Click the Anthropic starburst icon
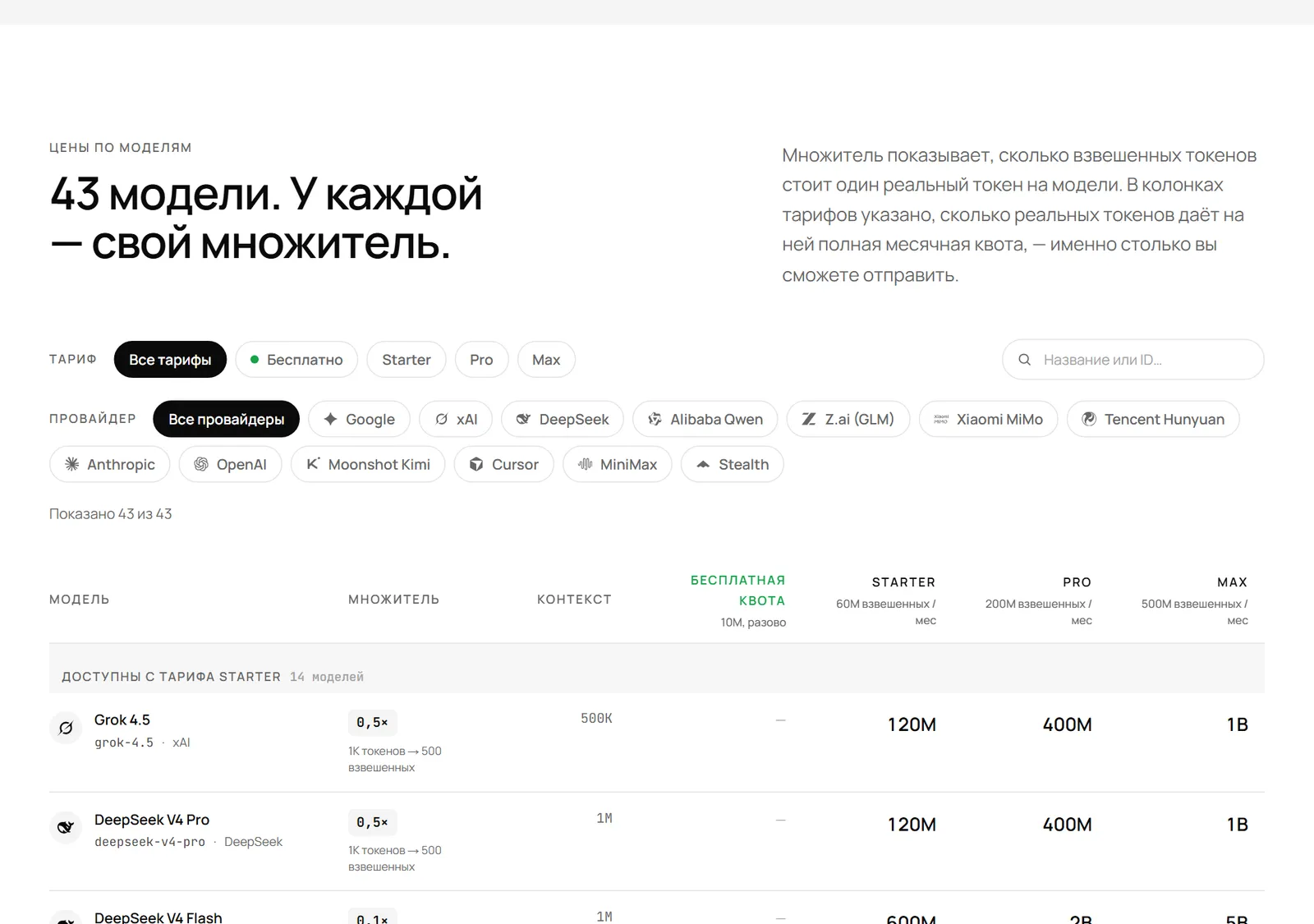This screenshot has width=1314, height=924. 71,464
